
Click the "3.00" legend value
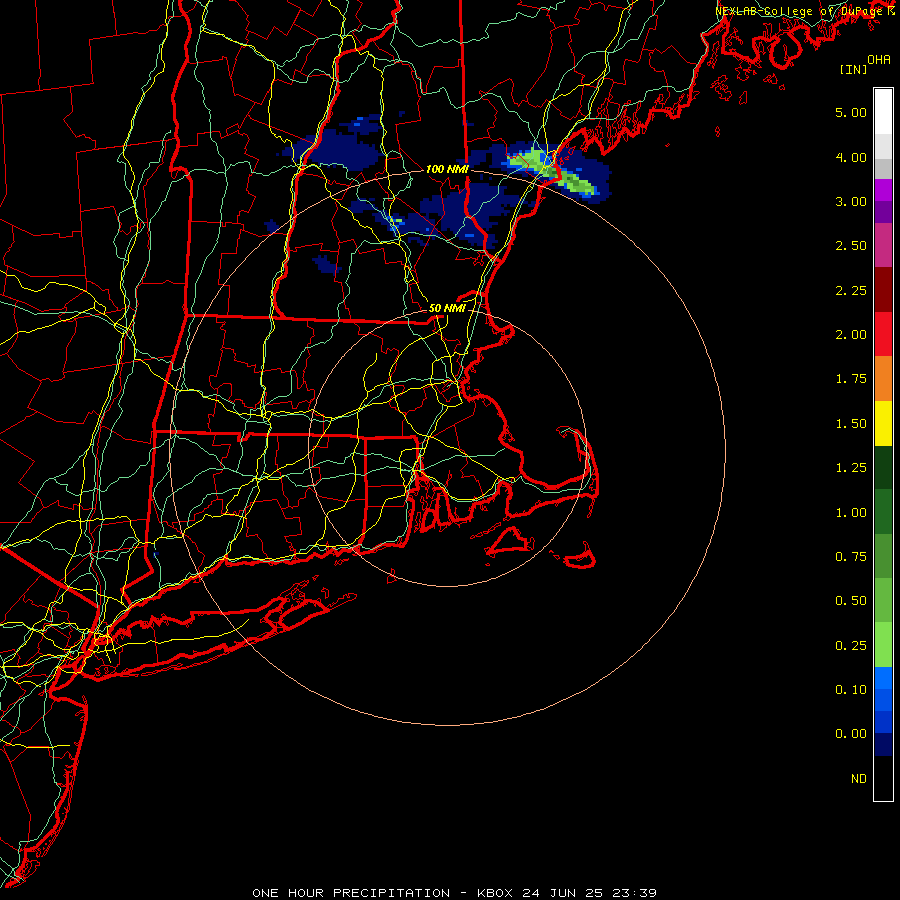851,201
